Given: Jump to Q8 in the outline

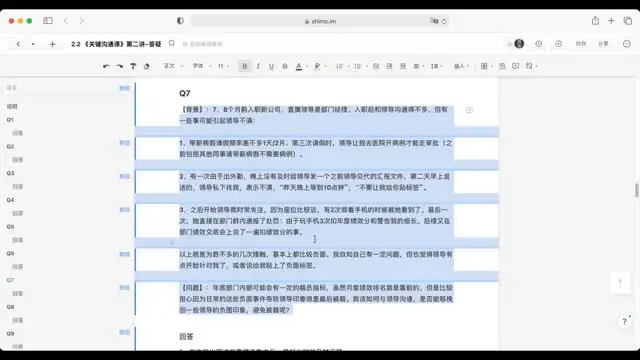Looking at the screenshot, I should pos(10,307).
